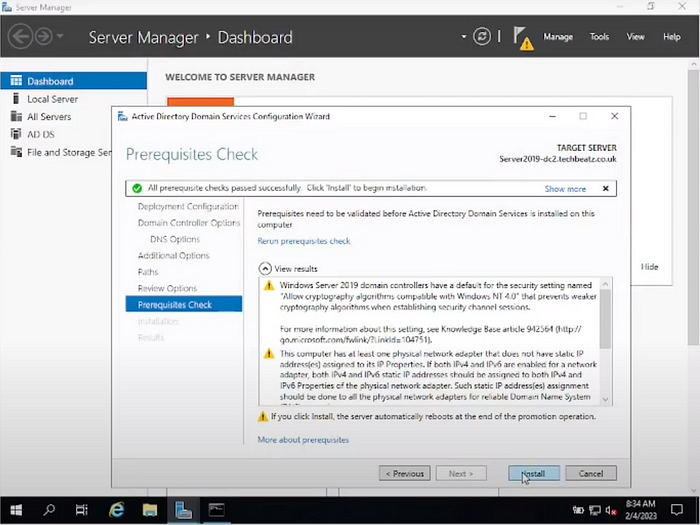
Task: Click the Server Manager forward arrow
Action: click(44, 36)
